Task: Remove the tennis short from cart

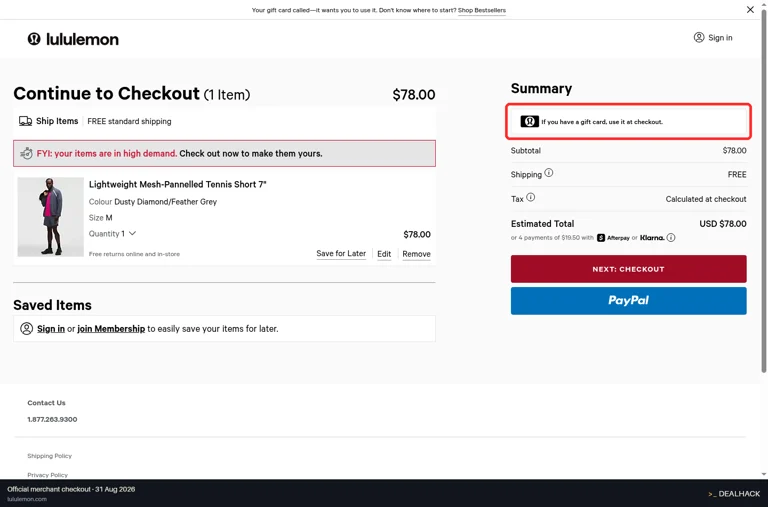Action: 416,254
